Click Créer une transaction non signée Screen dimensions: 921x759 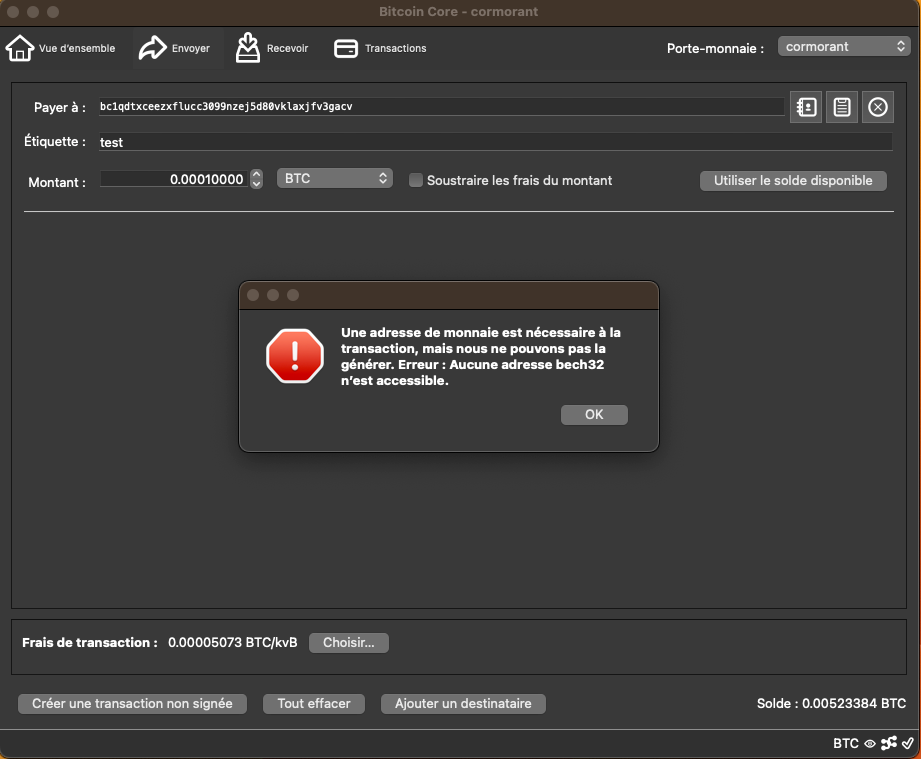(x=132, y=704)
